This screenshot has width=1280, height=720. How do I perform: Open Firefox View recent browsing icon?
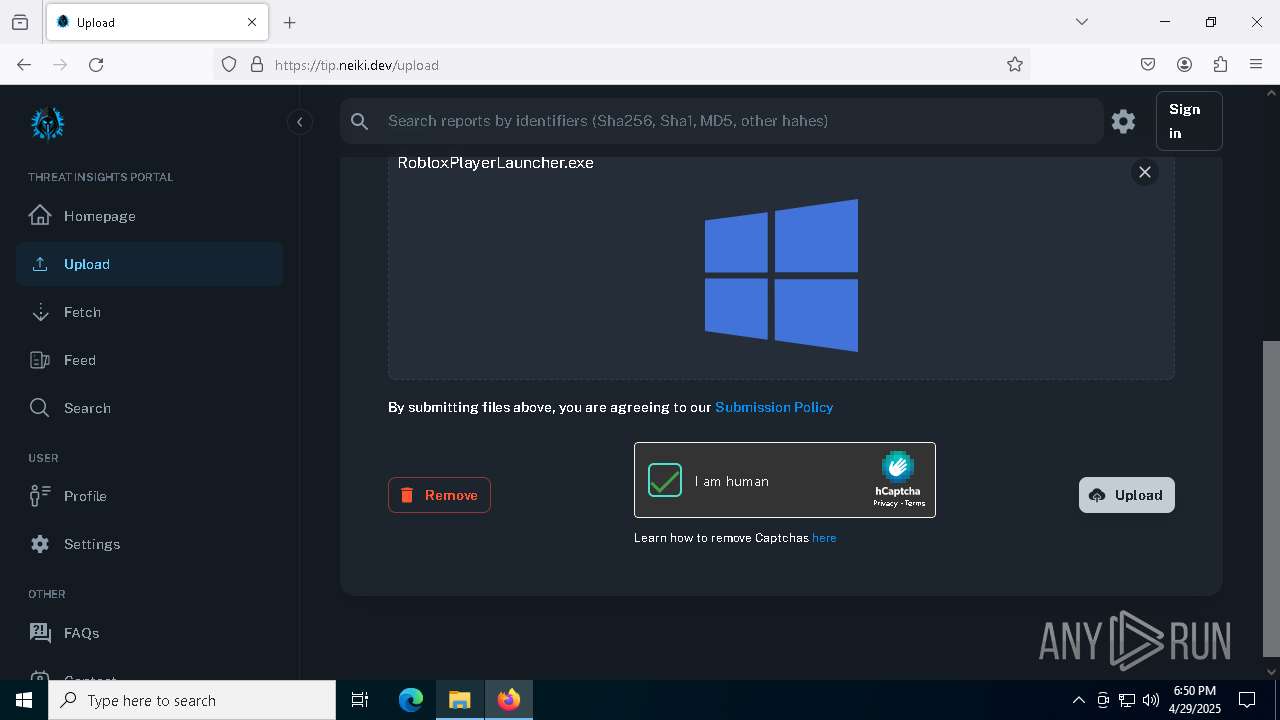tap(20, 22)
